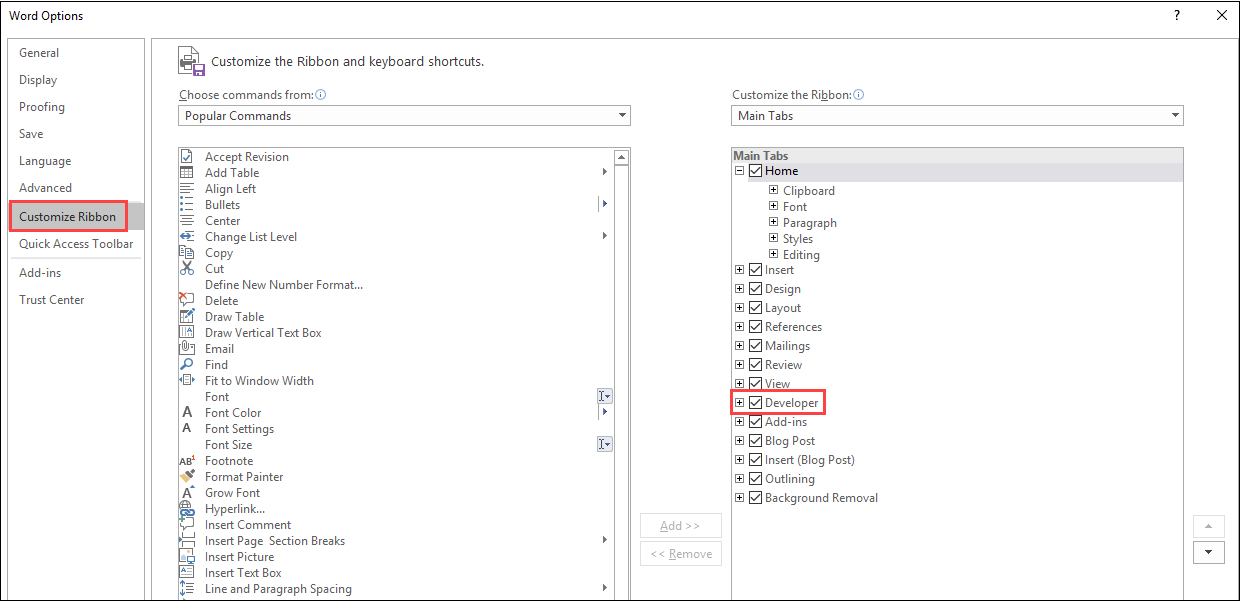Click the Center alignment icon

tap(186, 221)
